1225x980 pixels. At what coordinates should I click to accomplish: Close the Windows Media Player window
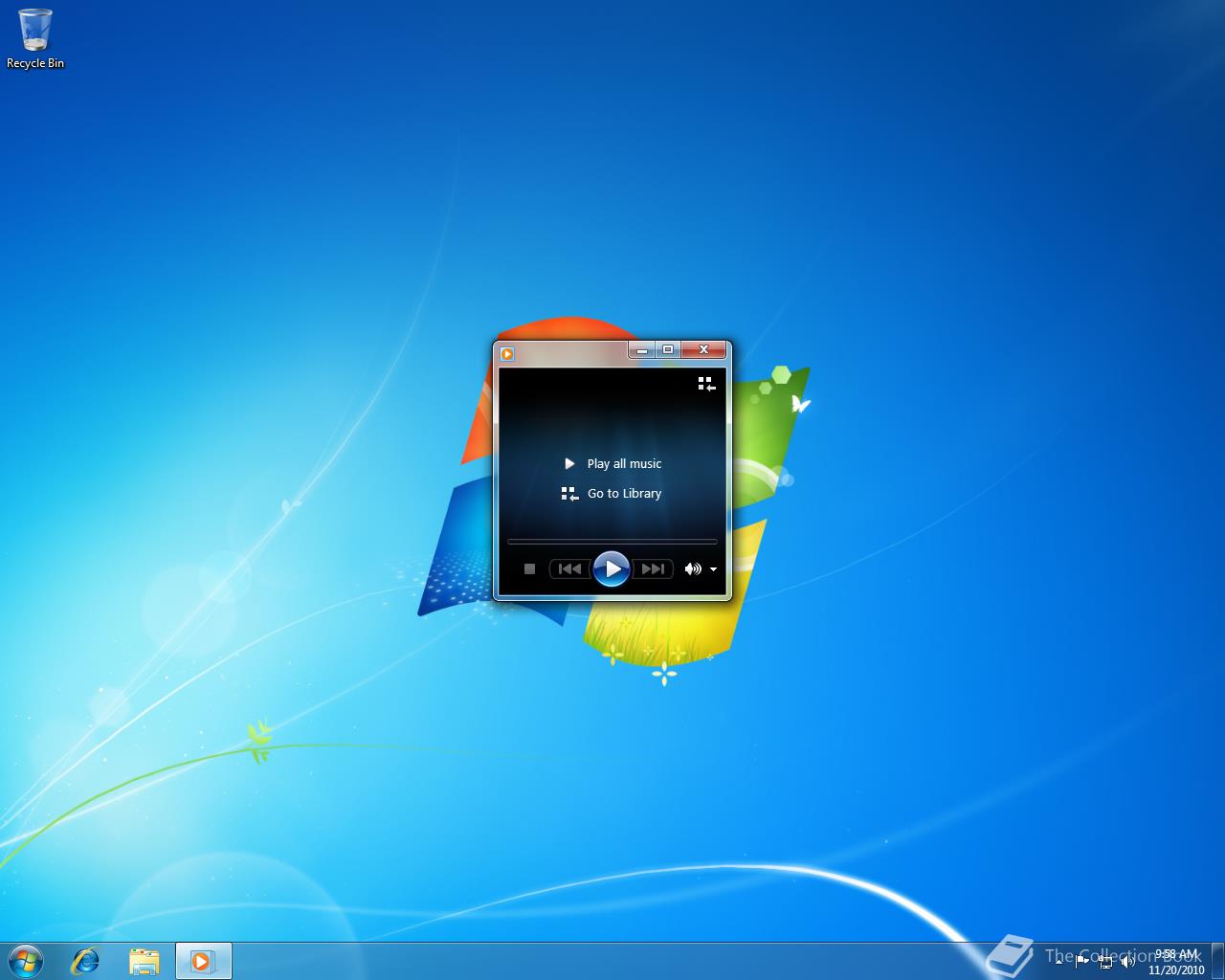[704, 350]
